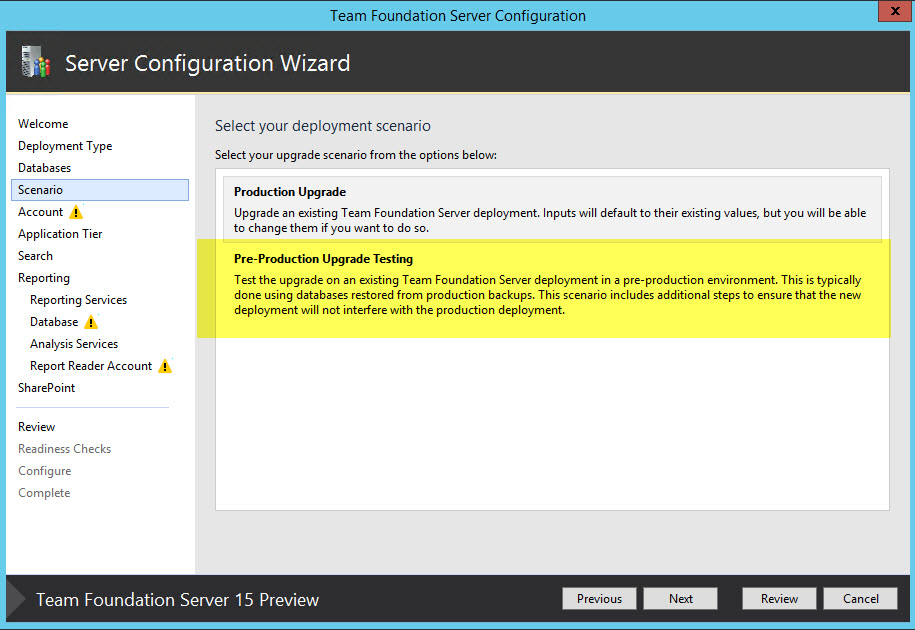Image resolution: width=915 pixels, height=630 pixels.
Task: Click the 'Team Foundation Server 15 Preview' footer text
Action: 177,600
